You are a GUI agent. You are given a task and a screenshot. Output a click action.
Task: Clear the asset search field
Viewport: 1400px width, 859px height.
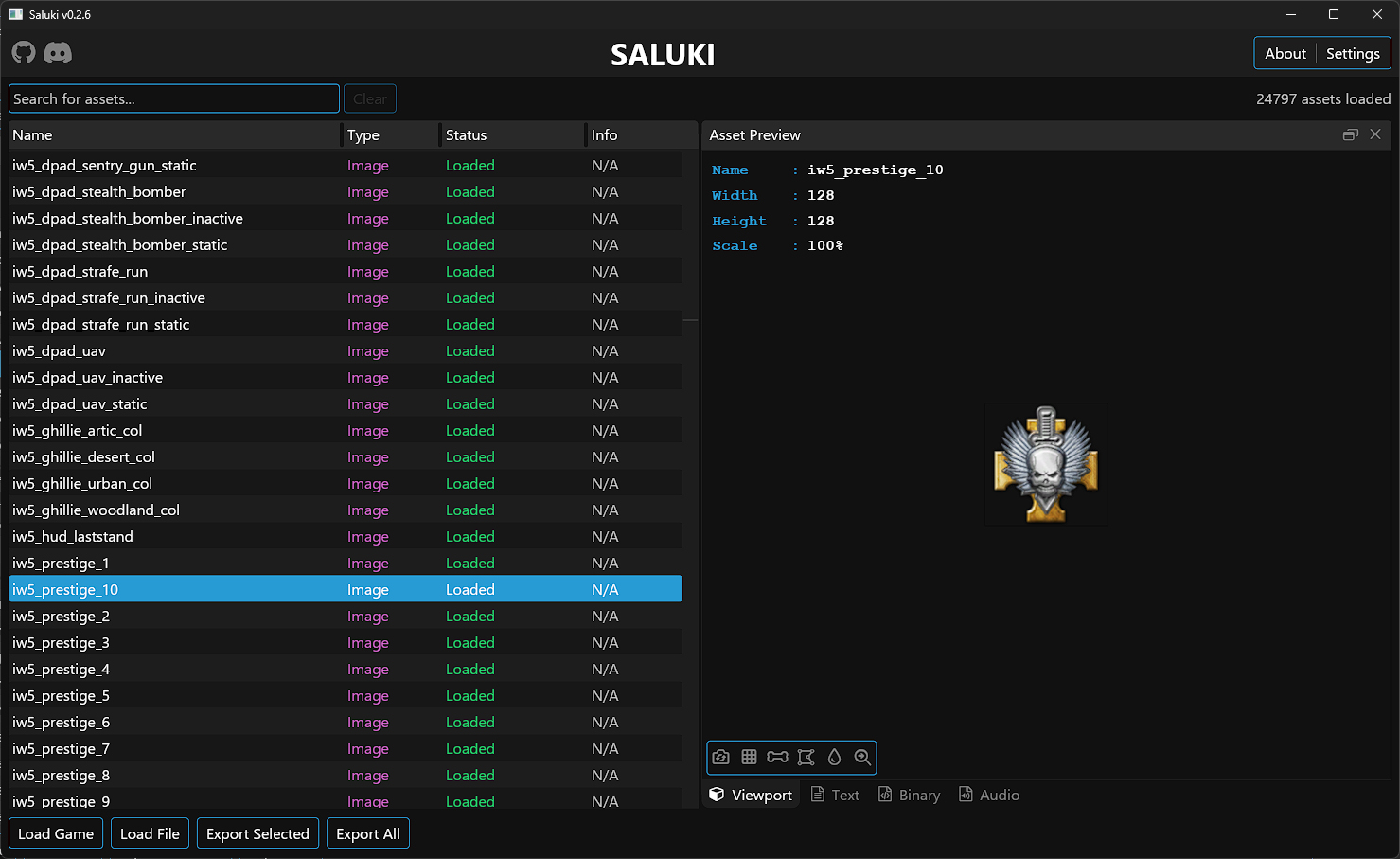369,98
